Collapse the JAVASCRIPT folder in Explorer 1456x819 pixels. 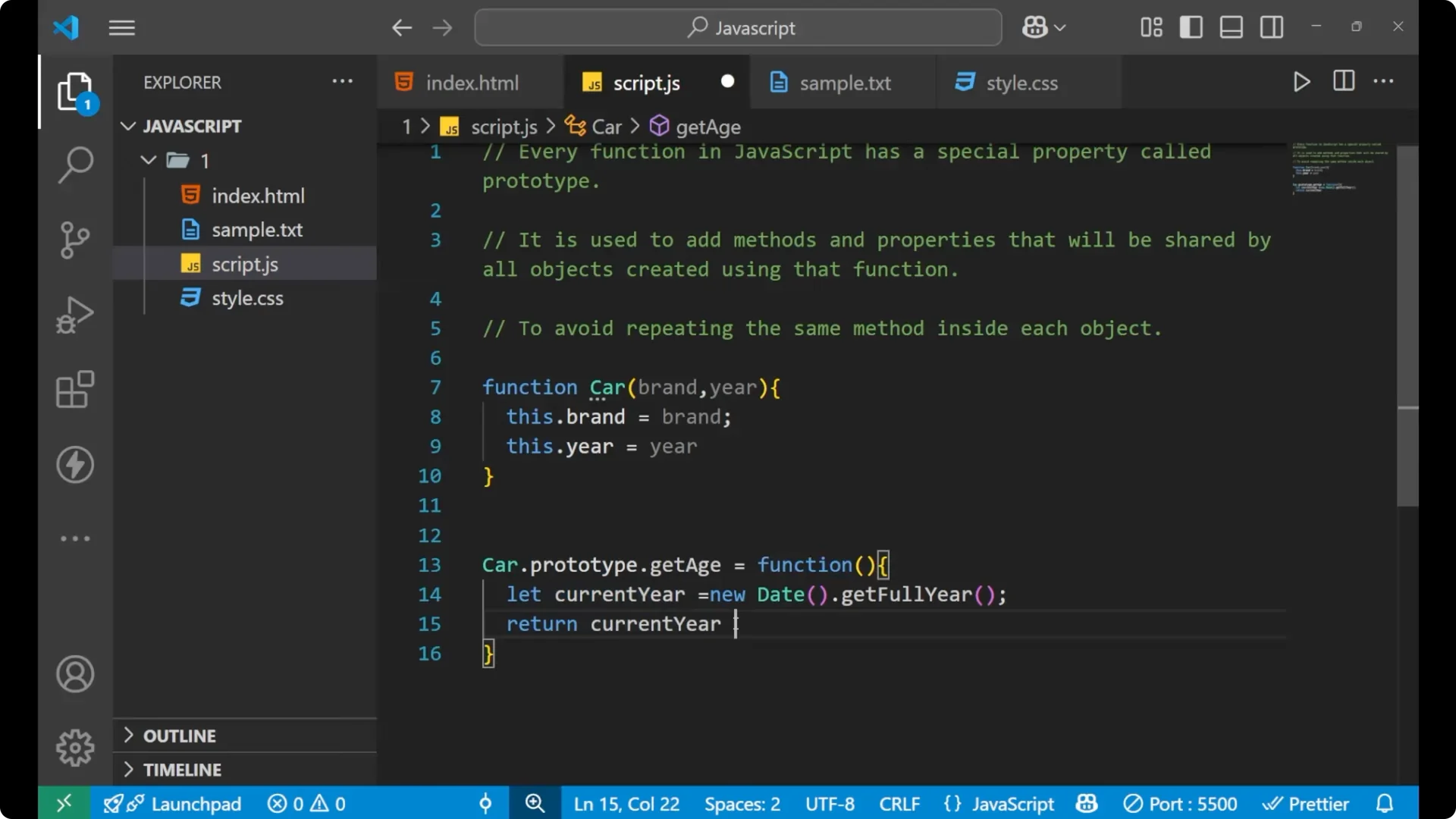click(x=128, y=126)
